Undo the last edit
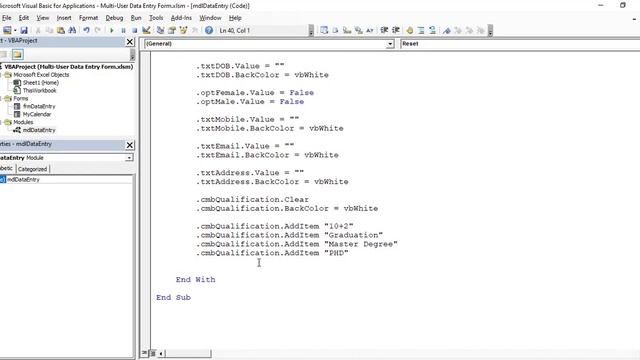The image size is (640, 360). (x=86, y=30)
